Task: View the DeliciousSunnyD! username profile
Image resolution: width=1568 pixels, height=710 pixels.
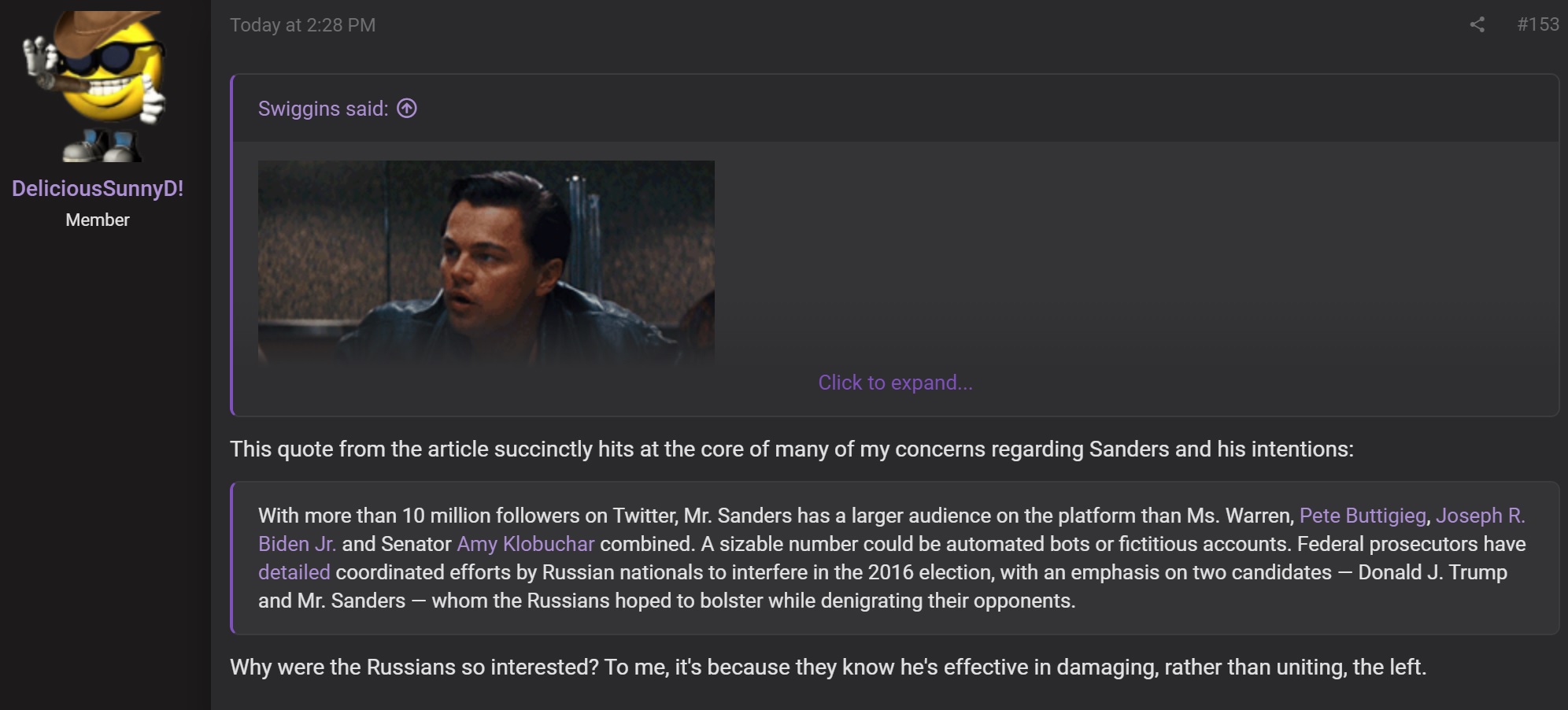Action: point(98,188)
